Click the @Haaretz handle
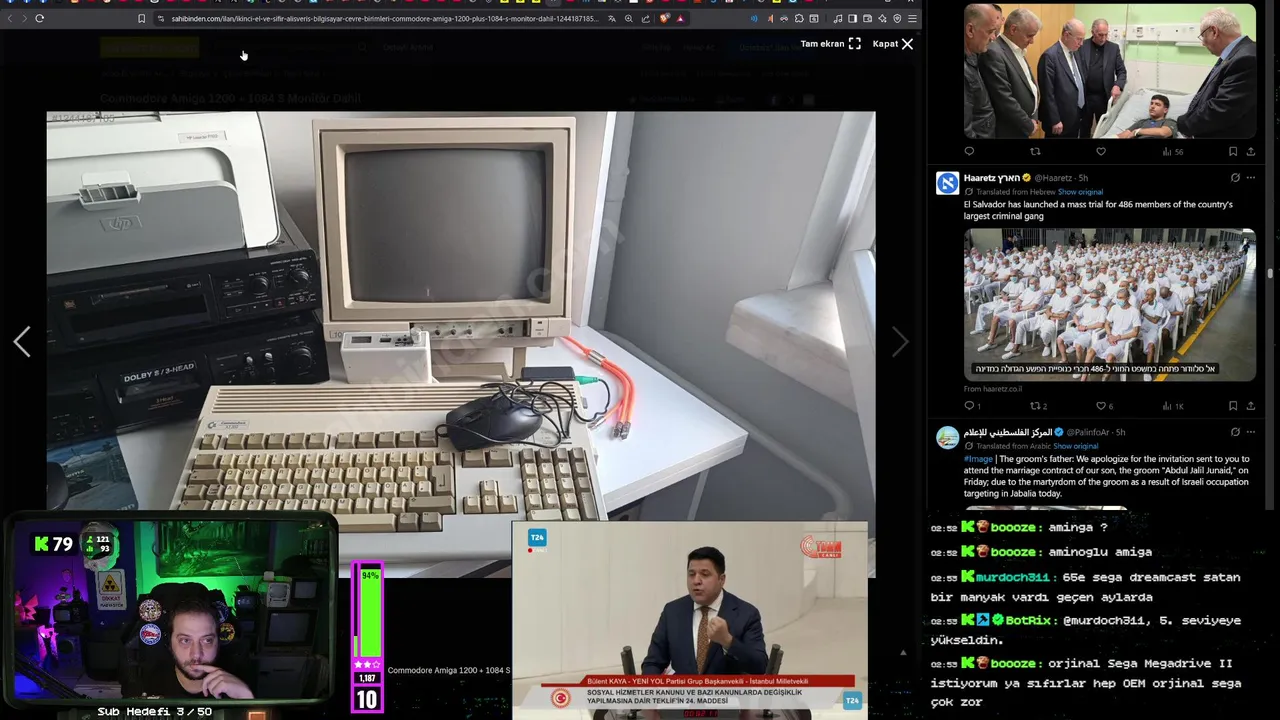Image resolution: width=1280 pixels, height=720 pixels. coord(1054,178)
